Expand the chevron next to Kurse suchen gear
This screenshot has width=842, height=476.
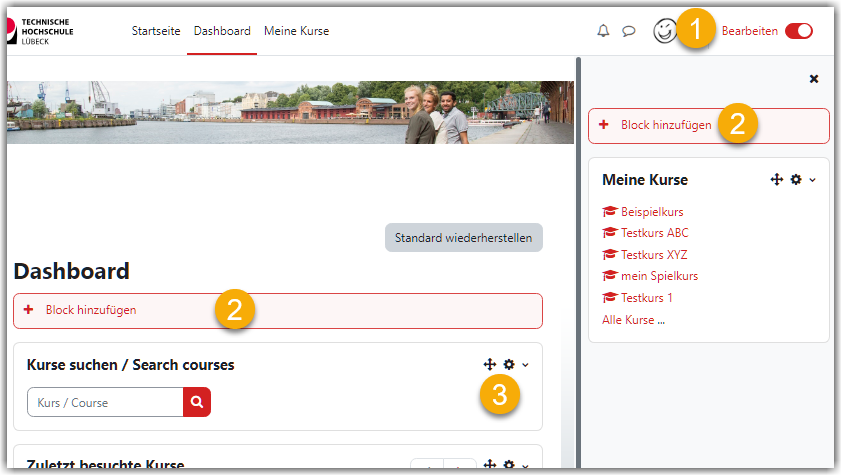[525, 365]
